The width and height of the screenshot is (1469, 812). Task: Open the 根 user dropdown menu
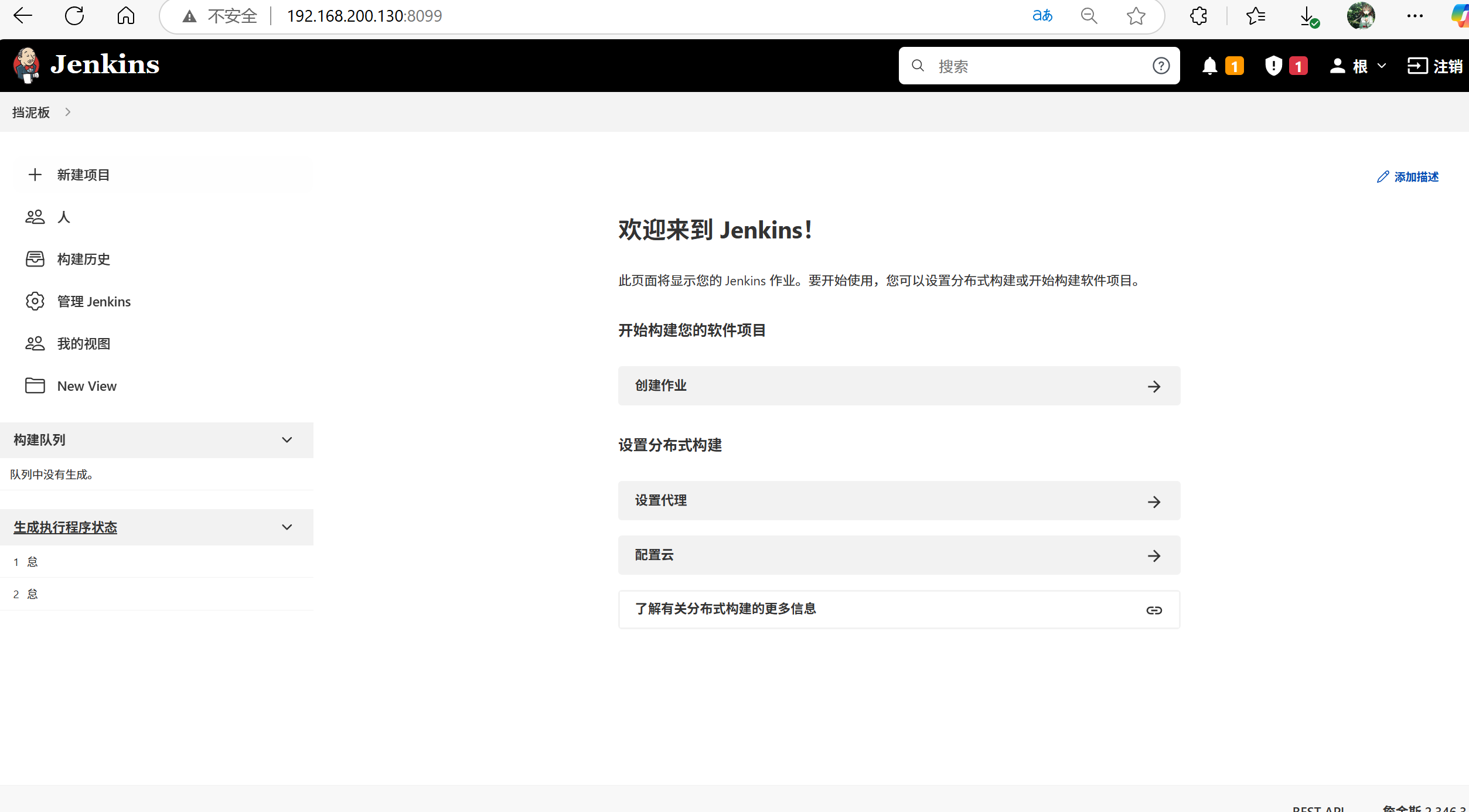coord(1382,66)
